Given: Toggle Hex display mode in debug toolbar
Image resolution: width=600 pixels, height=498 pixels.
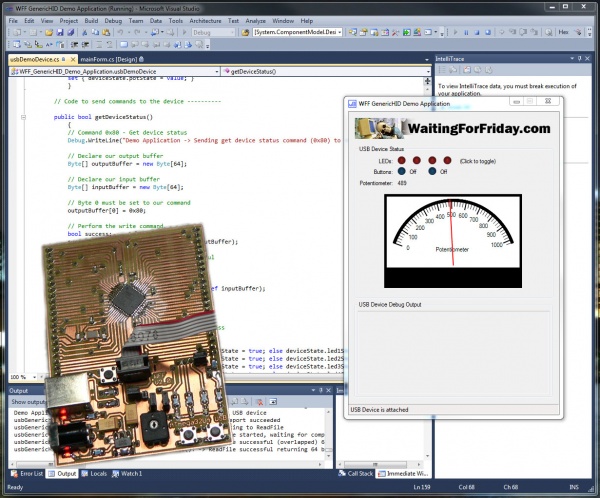Looking at the screenshot, I should pyautogui.click(x=563, y=32).
